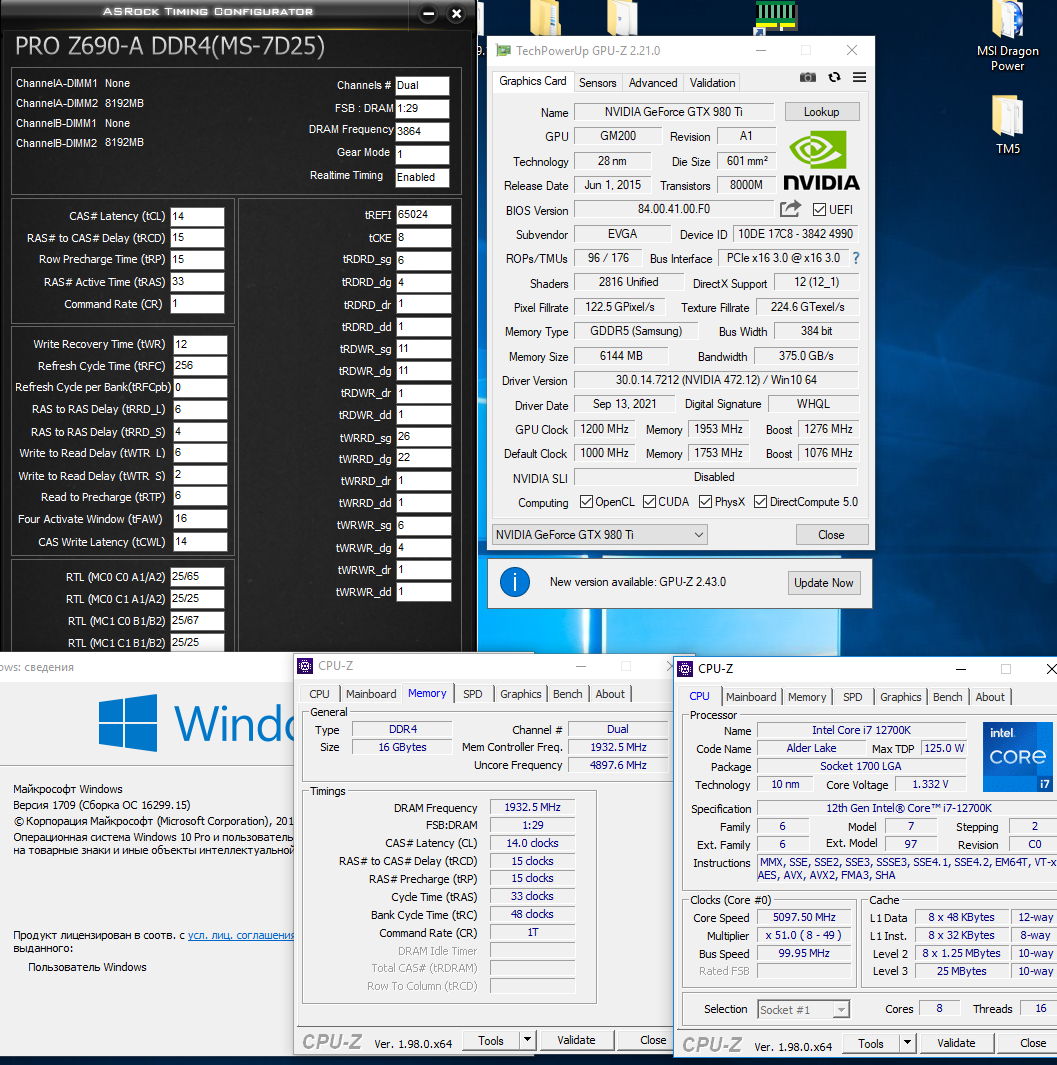Click the NVIDIA logo in GPU-Z

click(x=821, y=161)
